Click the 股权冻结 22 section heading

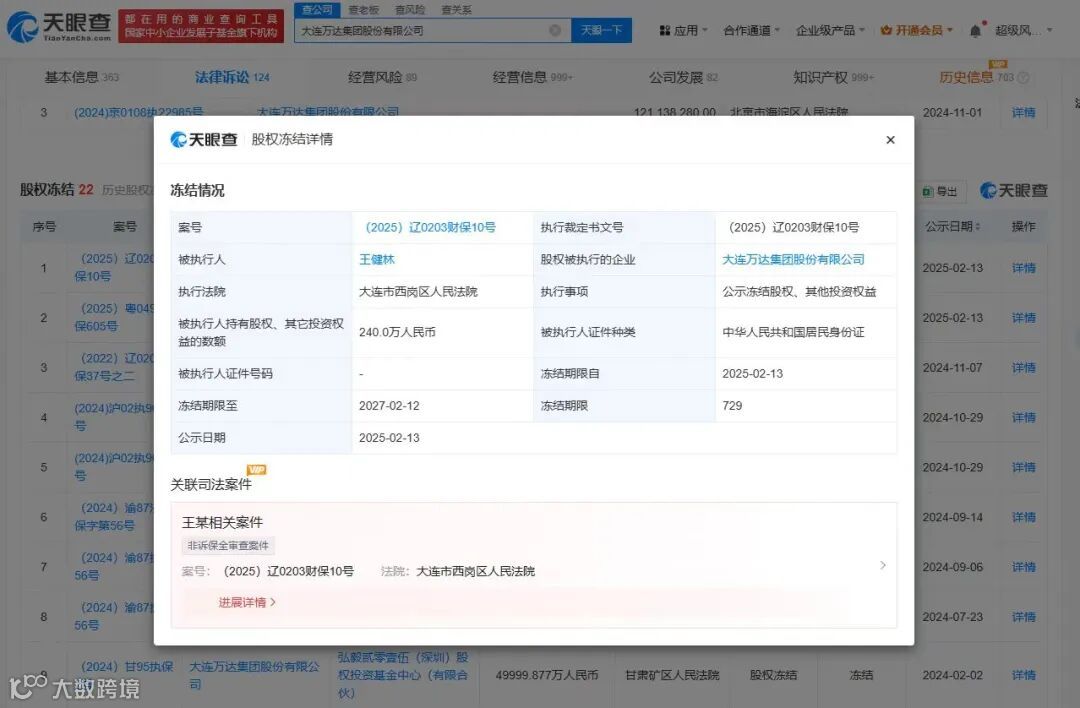click(x=56, y=189)
